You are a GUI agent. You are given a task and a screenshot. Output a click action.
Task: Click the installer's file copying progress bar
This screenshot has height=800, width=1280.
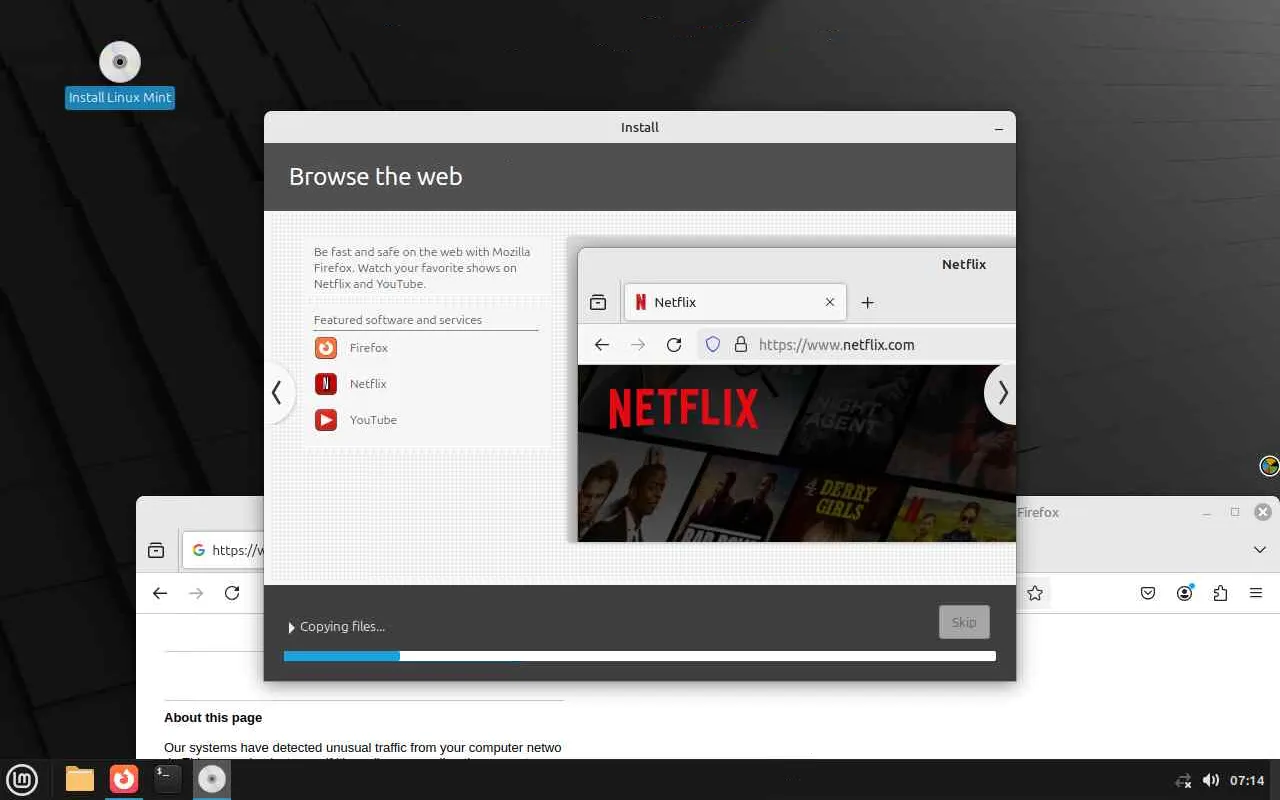(x=640, y=656)
